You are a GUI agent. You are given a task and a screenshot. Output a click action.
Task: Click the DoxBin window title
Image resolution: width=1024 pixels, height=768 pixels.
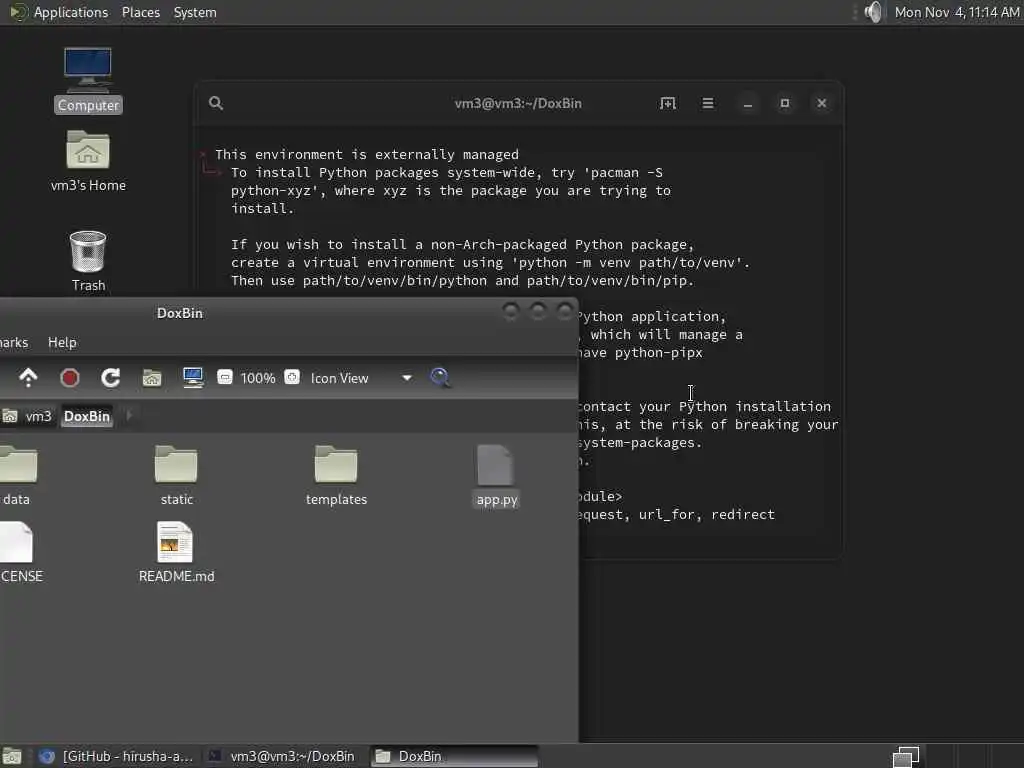(180, 313)
